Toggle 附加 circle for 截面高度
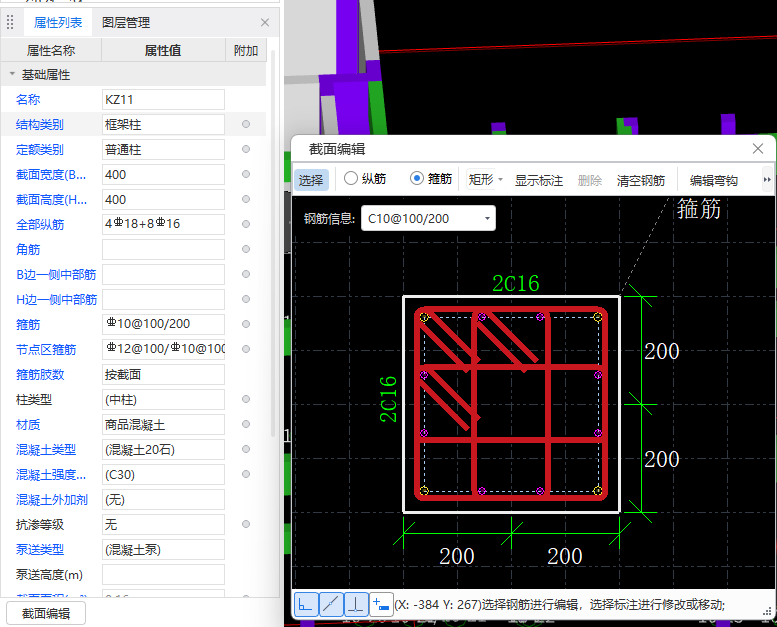 coord(246,199)
